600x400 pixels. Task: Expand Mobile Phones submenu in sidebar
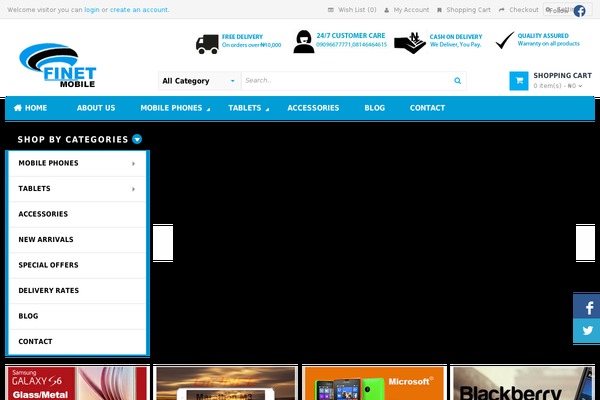click(133, 163)
